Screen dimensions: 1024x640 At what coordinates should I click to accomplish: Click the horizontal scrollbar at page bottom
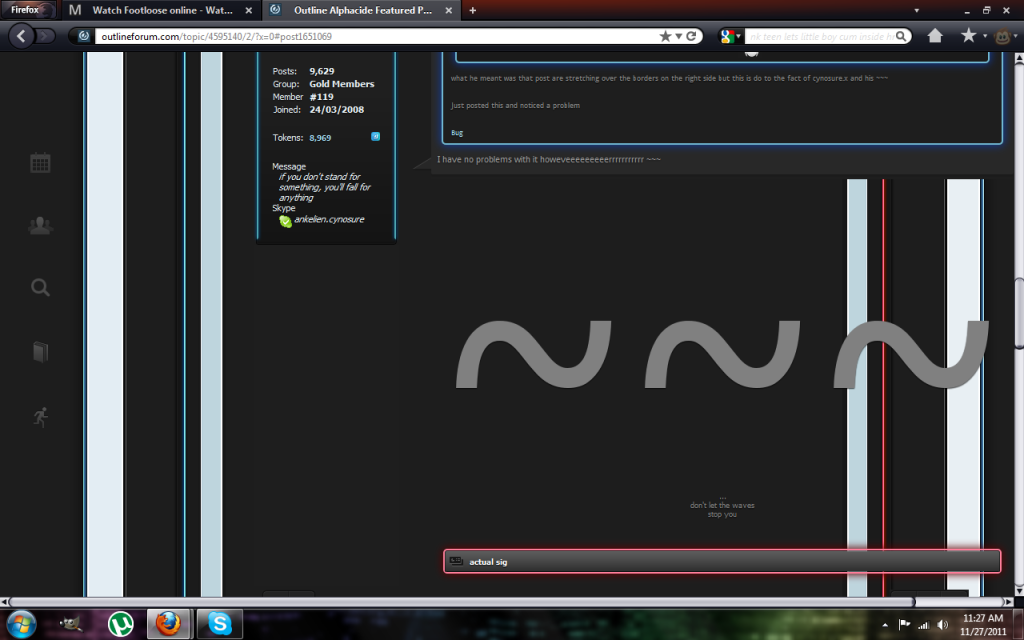(500, 602)
